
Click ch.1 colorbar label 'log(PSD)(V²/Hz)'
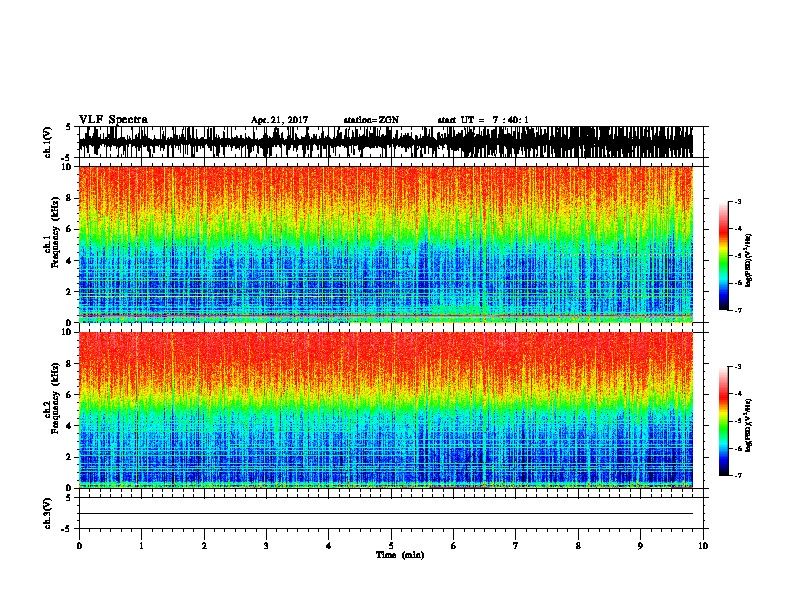coord(748,261)
